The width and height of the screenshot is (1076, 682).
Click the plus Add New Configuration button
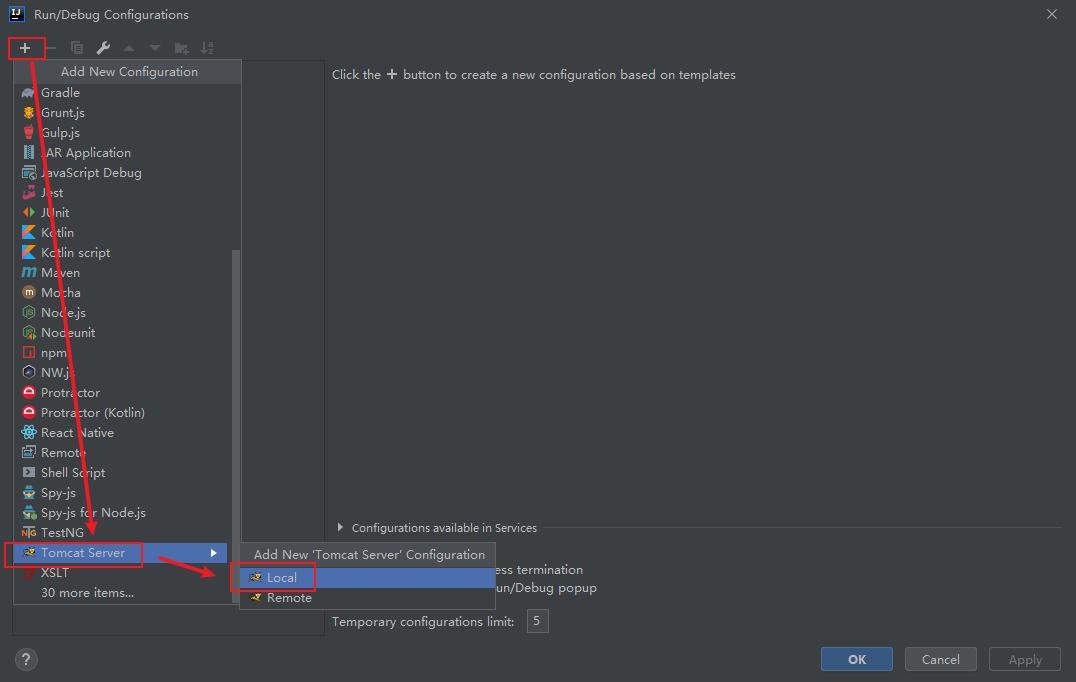[x=25, y=48]
